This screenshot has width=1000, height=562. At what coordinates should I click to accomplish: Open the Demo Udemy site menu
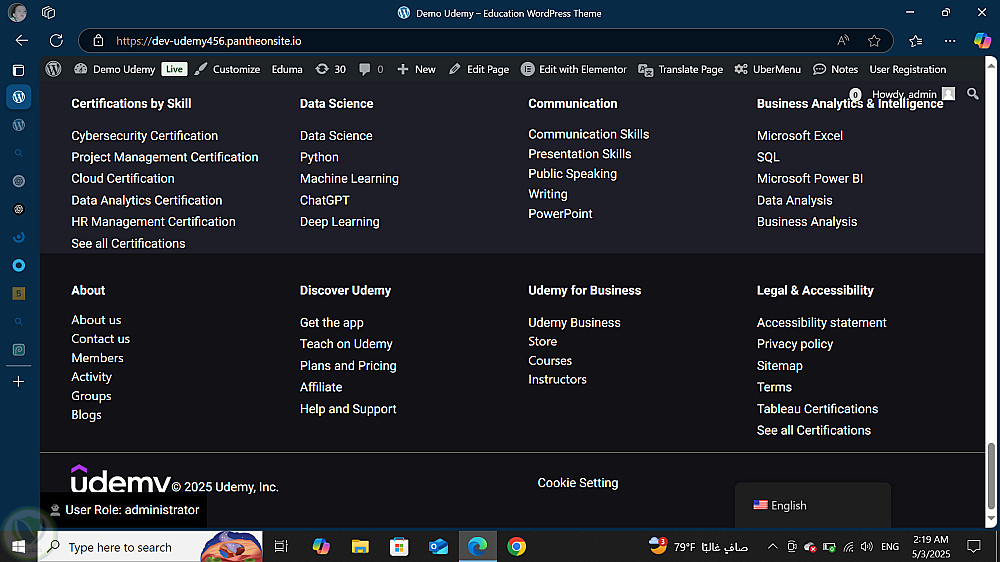point(115,69)
